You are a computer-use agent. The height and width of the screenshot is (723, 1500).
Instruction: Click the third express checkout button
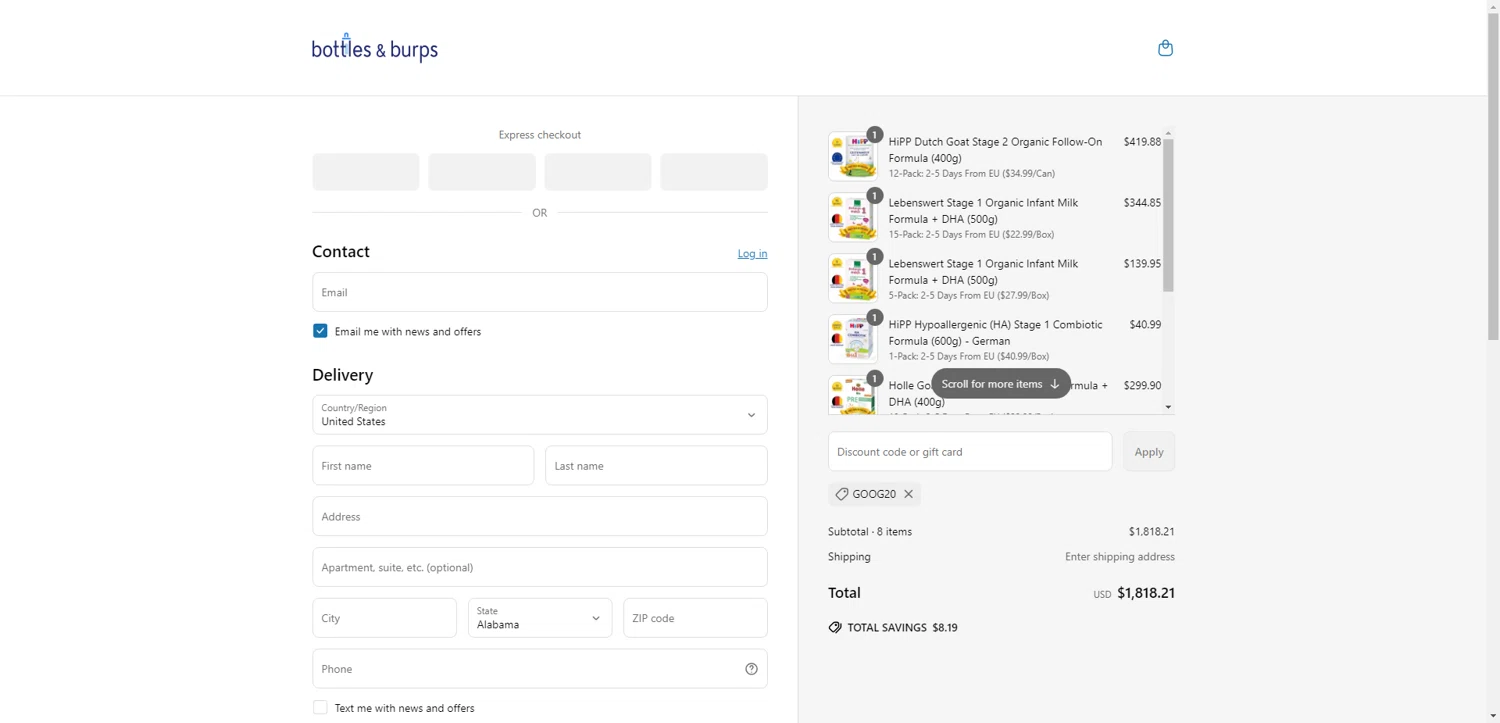point(598,172)
